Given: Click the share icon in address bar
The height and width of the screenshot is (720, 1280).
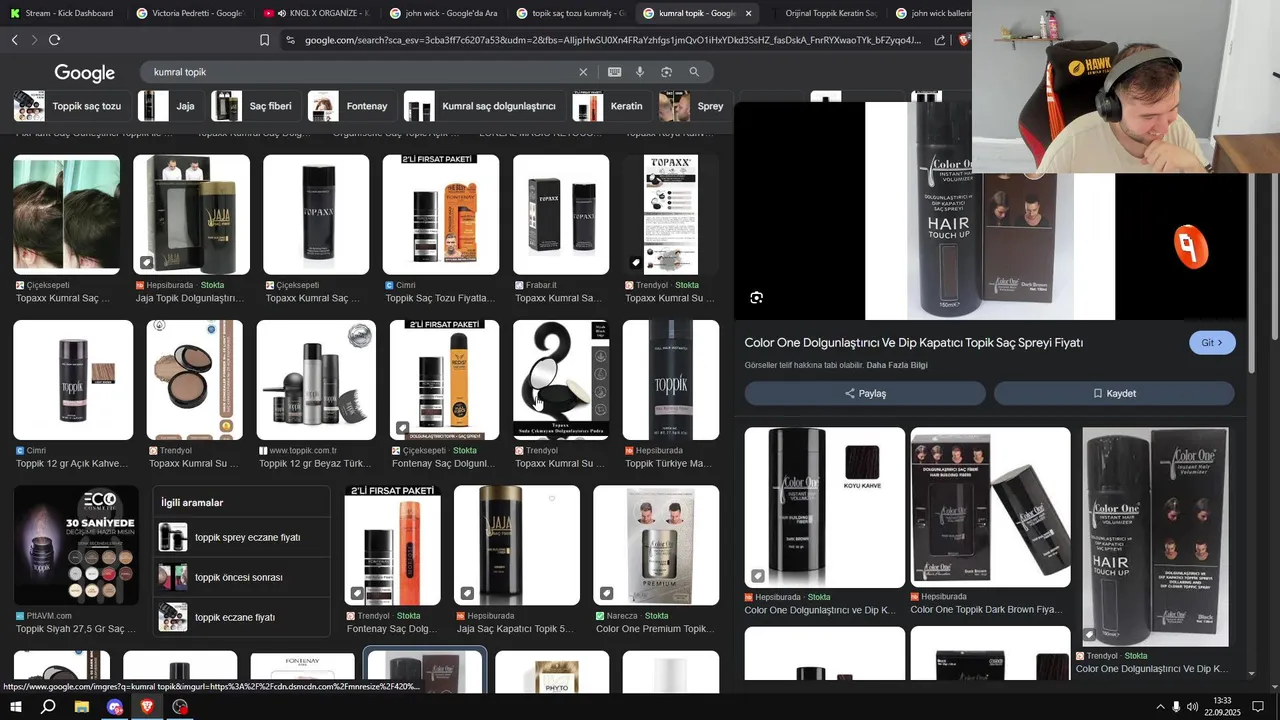Looking at the screenshot, I should 940,40.
